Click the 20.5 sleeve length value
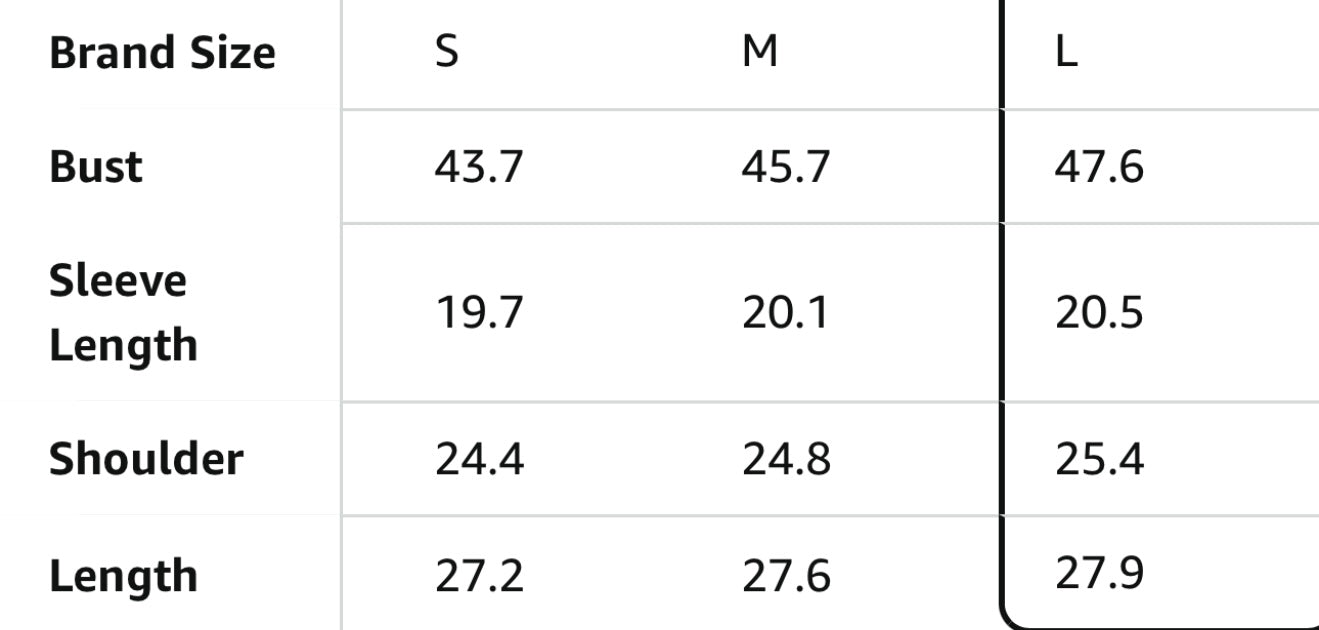Image resolution: width=1319 pixels, height=630 pixels. click(x=1098, y=314)
